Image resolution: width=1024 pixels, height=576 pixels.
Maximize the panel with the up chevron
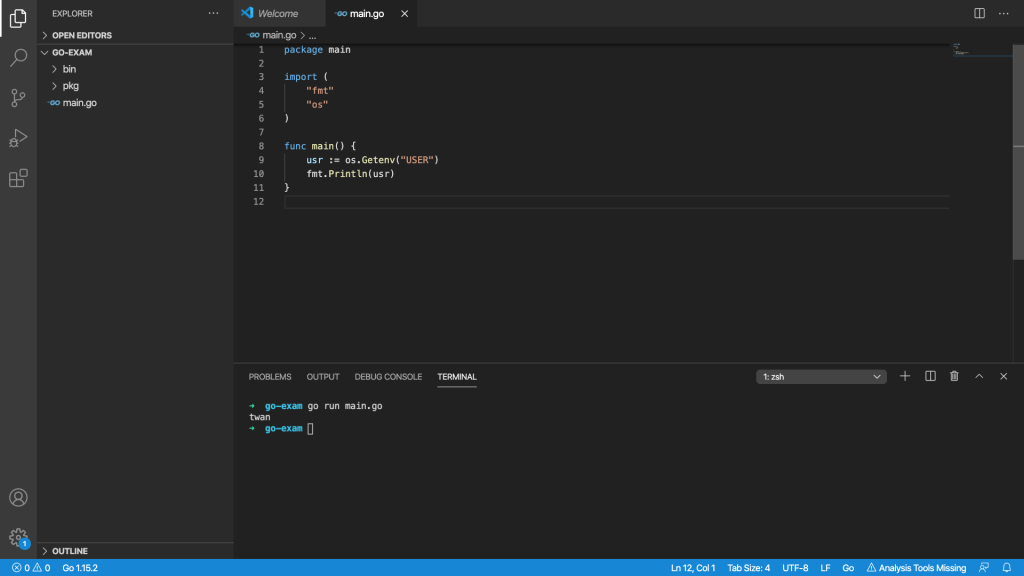[x=979, y=376]
